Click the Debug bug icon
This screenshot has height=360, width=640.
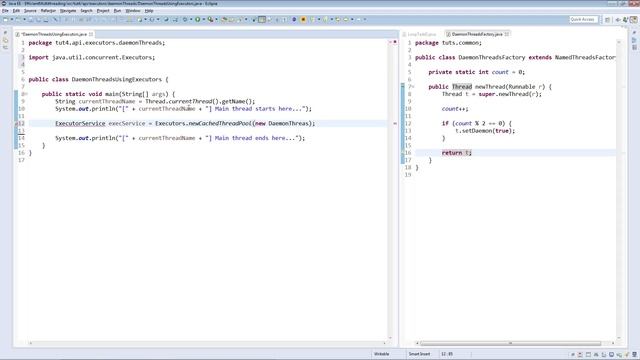[185, 19]
